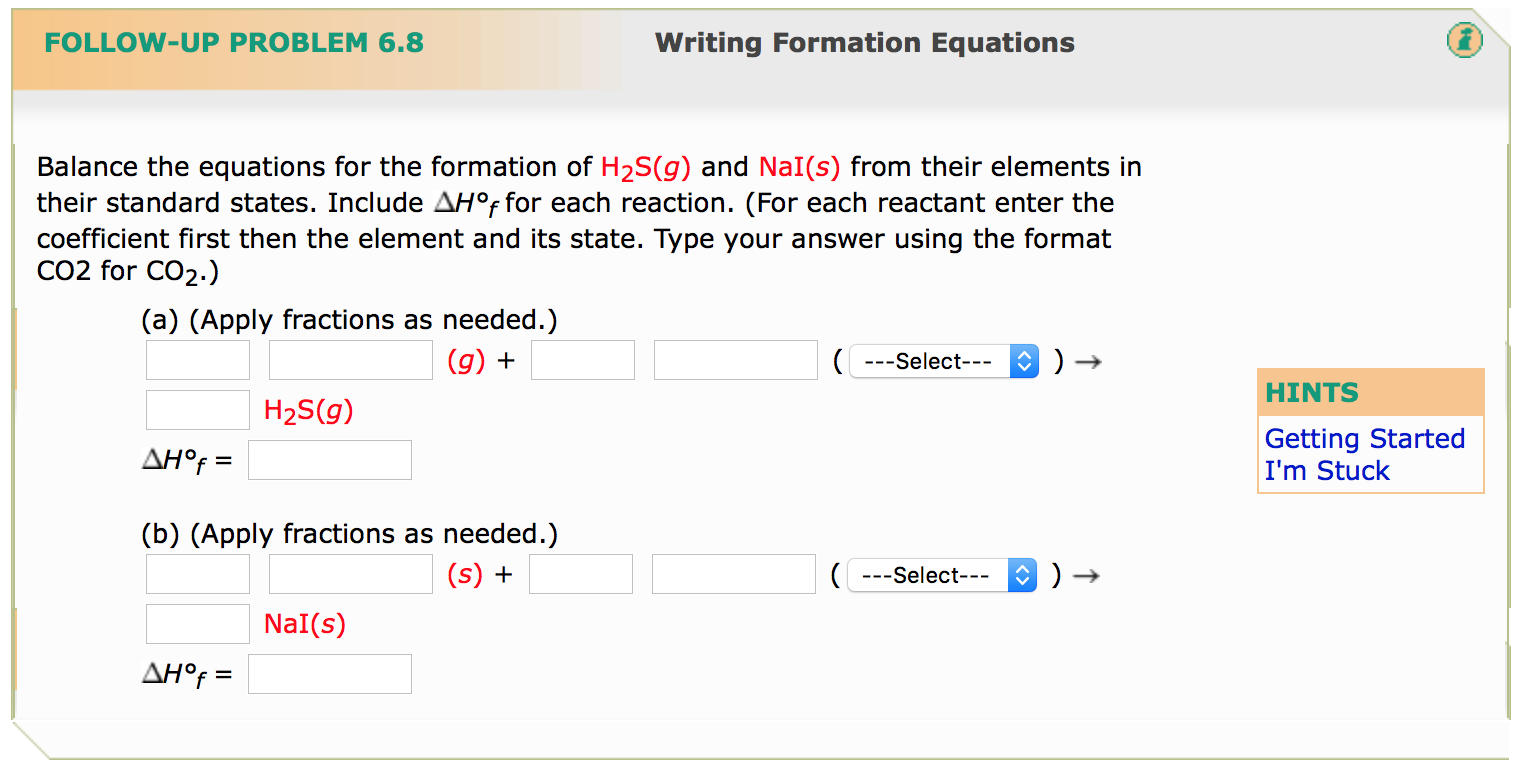
Task: Click the chevron on the part (a) Select control
Action: (1023, 361)
